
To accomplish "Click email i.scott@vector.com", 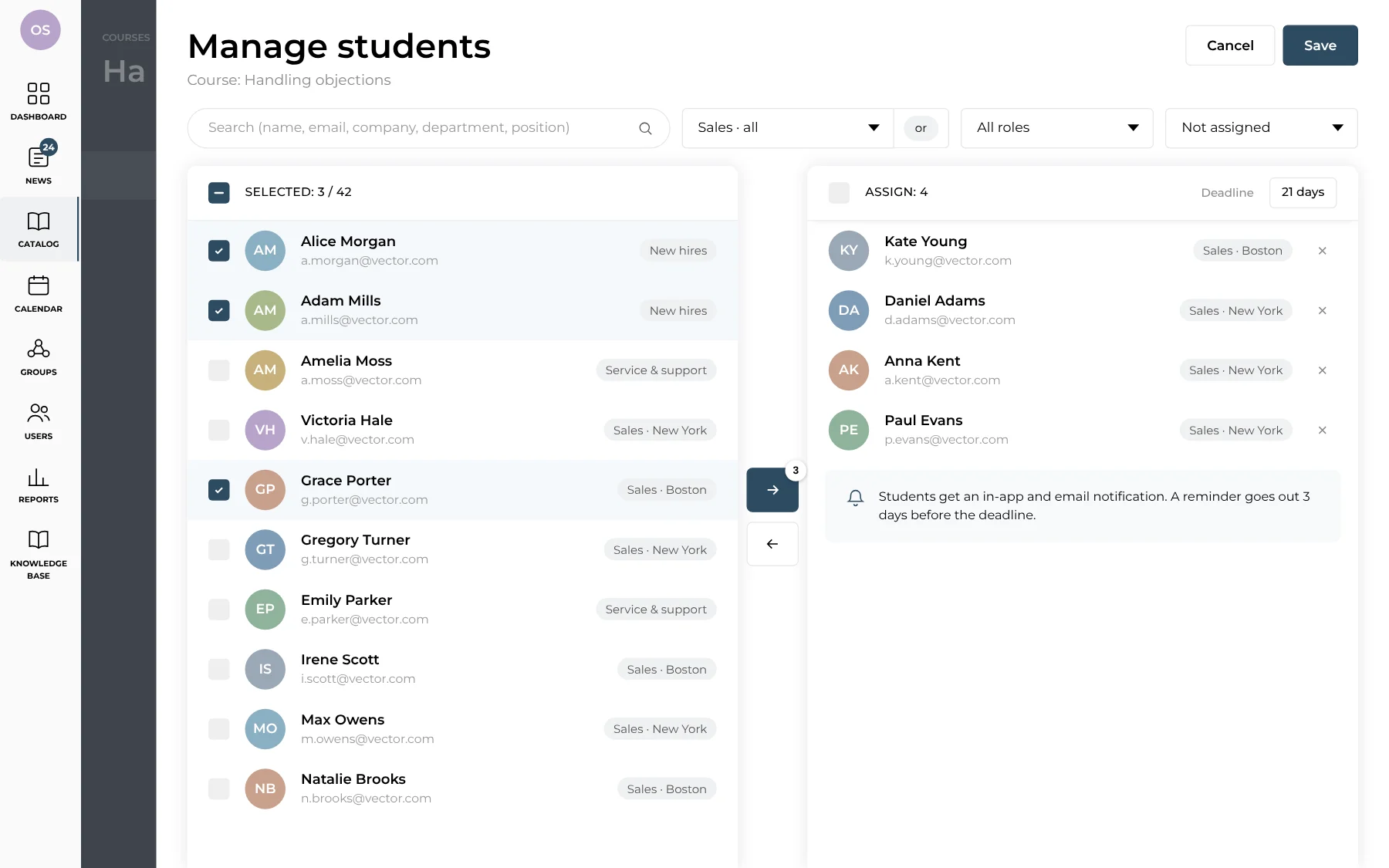I will pyautogui.click(x=358, y=679).
